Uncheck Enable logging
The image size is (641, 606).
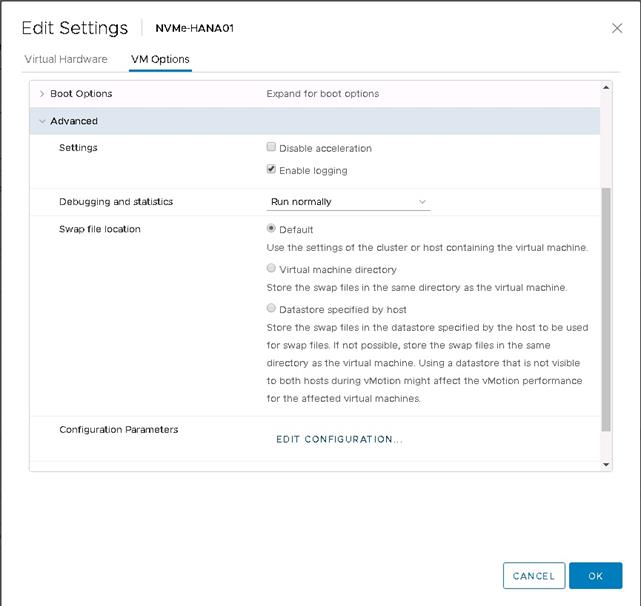pyautogui.click(x=271, y=169)
